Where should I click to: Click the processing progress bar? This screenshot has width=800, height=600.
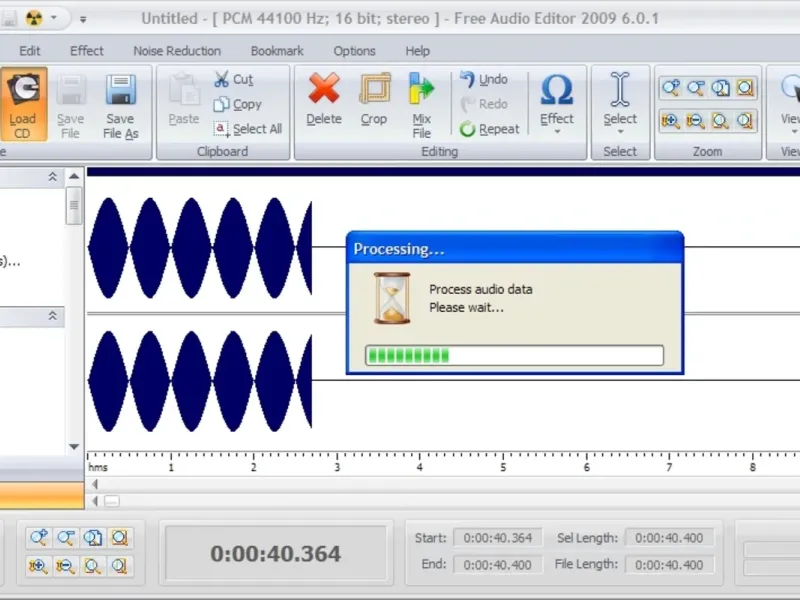coord(514,355)
